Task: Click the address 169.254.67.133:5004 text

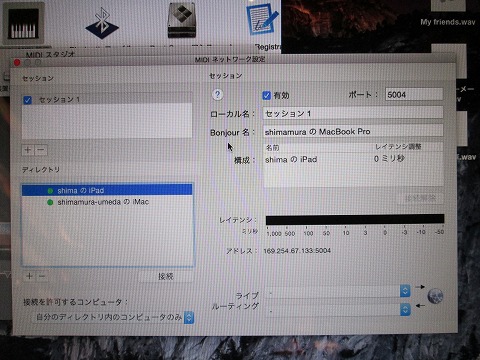Action: pos(297,251)
